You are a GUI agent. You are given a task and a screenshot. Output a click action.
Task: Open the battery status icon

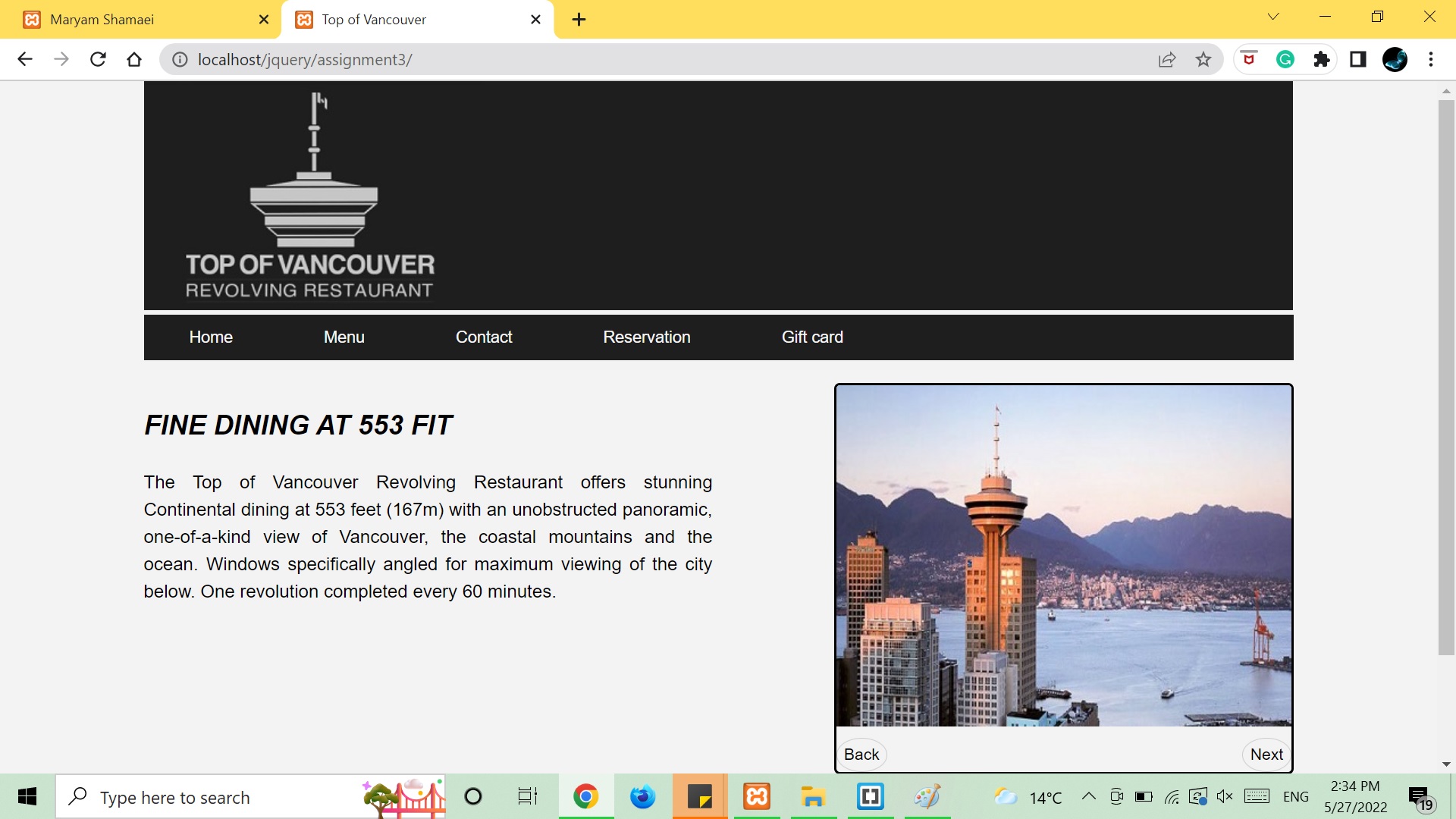click(x=1144, y=797)
